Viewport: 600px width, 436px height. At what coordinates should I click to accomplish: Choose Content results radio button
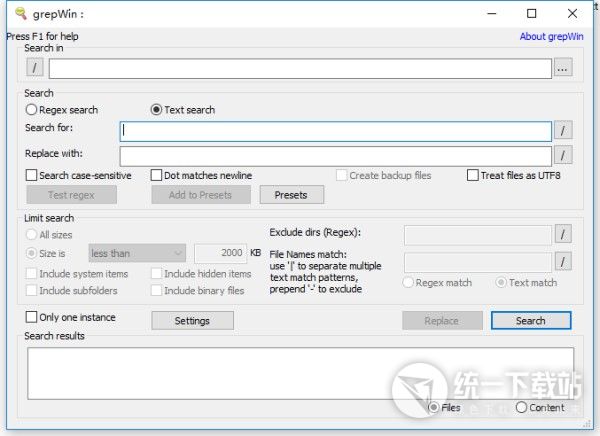click(x=522, y=407)
